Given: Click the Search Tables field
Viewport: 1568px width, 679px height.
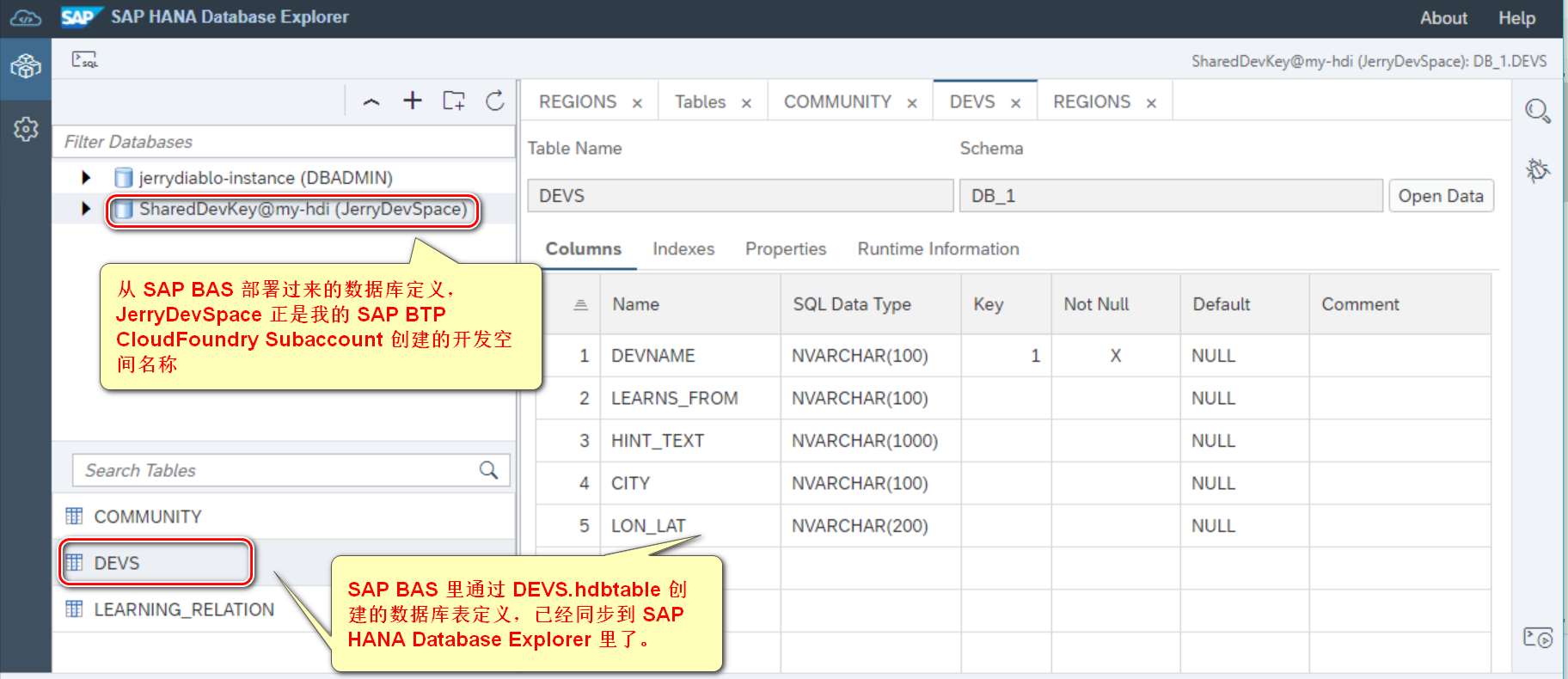Looking at the screenshot, I should click(x=291, y=470).
